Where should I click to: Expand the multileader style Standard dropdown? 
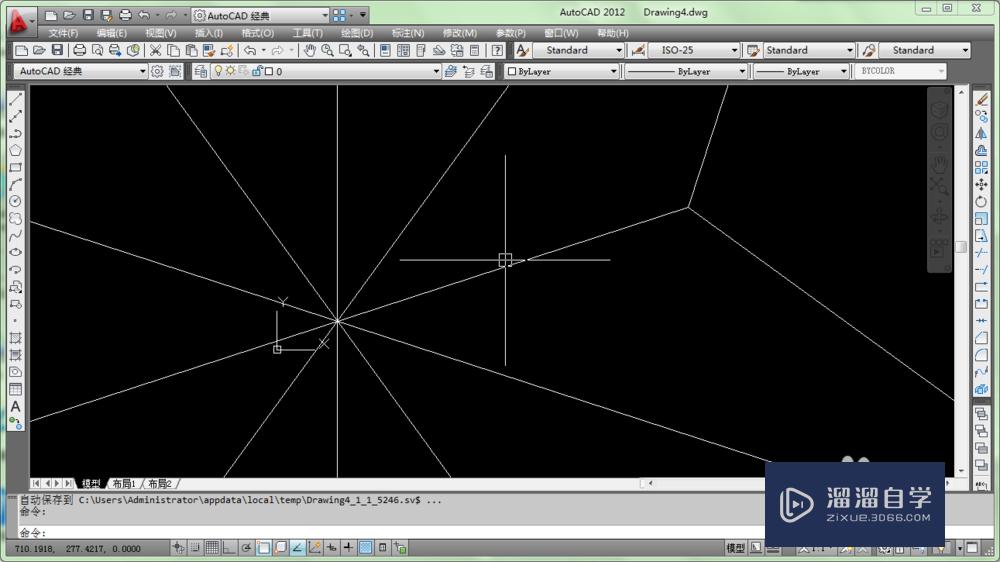(965, 50)
